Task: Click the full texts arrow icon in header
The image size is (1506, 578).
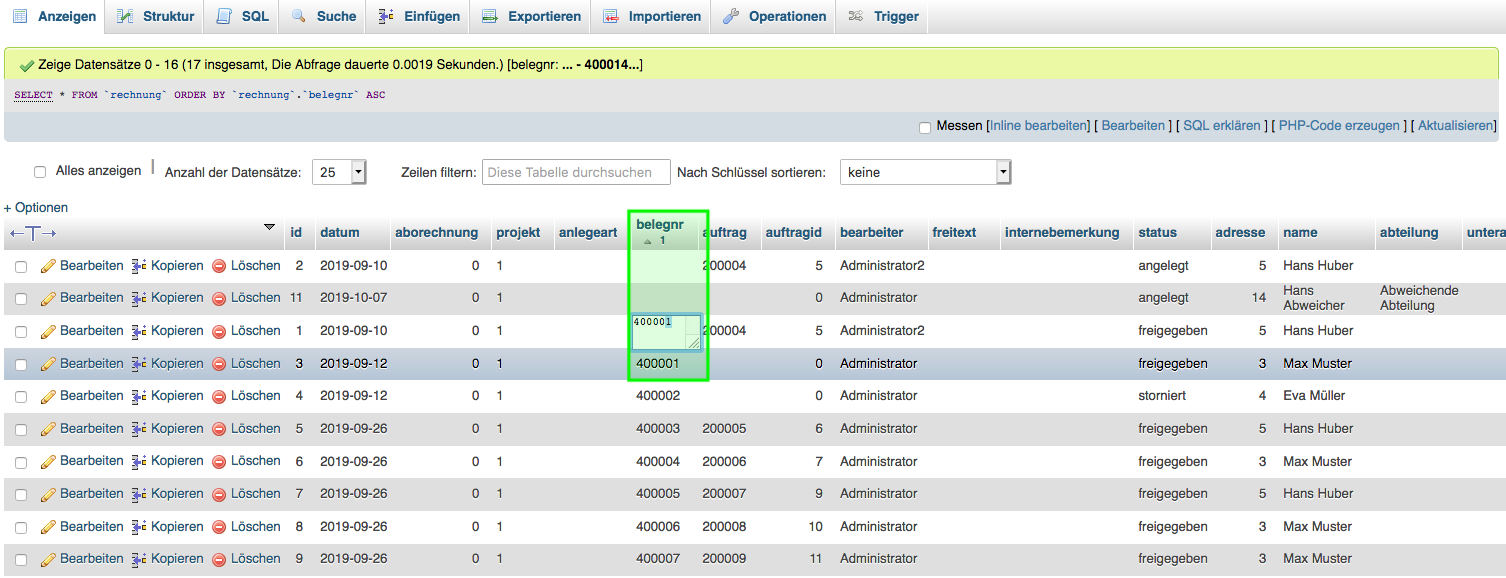Action: pyautogui.click(x=33, y=233)
